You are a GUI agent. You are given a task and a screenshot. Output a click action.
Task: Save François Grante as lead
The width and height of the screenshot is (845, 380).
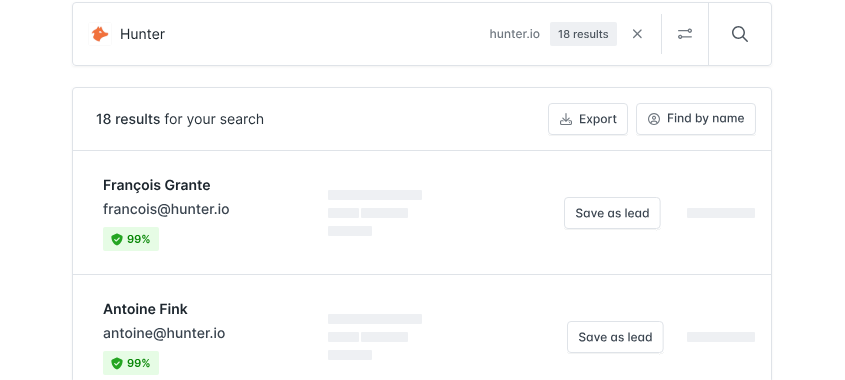612,213
